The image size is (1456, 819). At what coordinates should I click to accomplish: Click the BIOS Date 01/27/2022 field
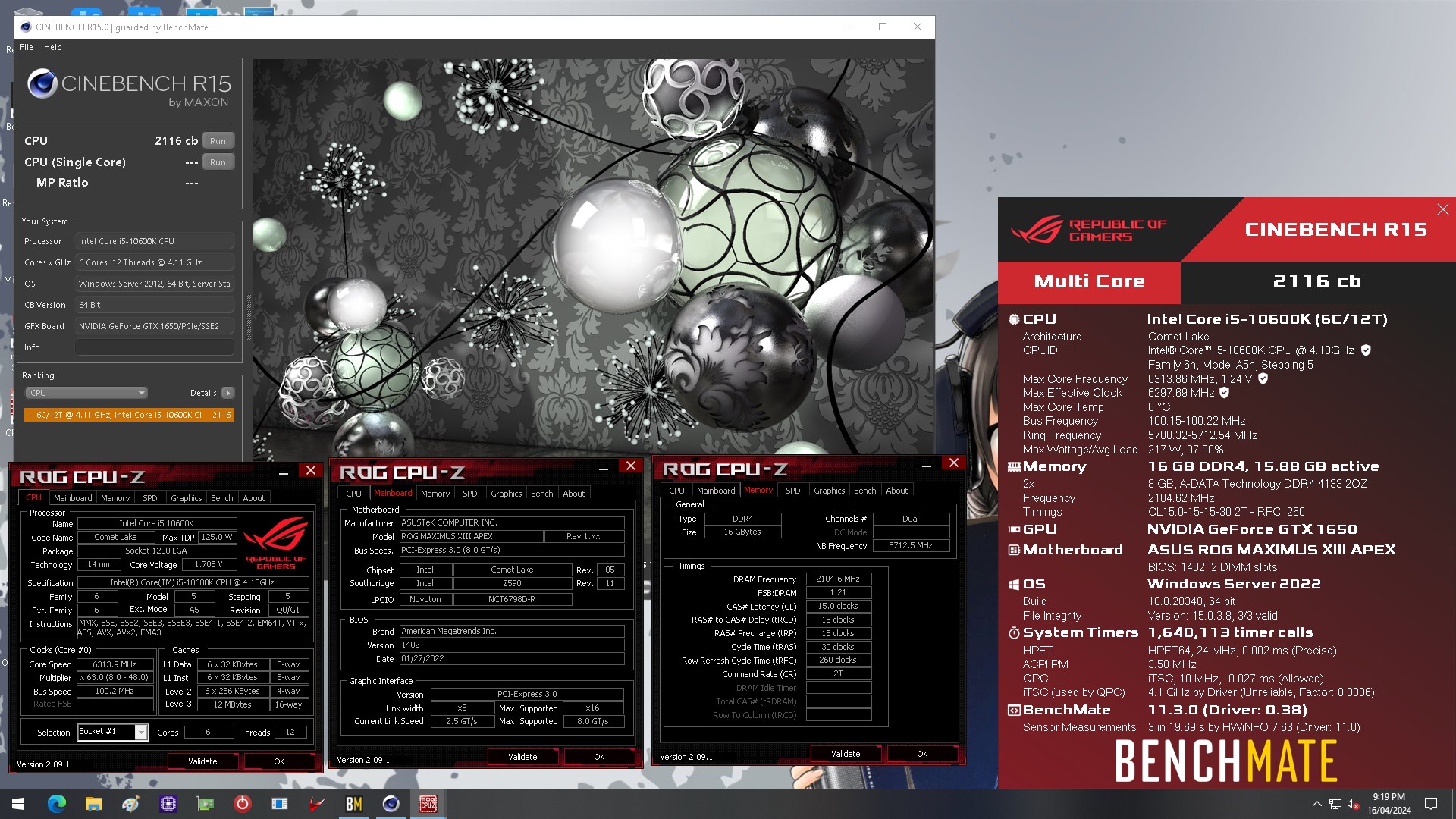(512, 659)
